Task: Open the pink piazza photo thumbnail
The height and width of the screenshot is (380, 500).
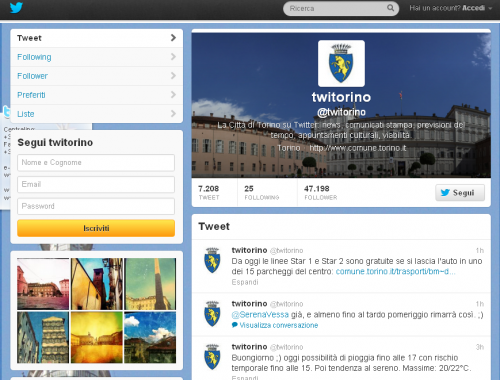Action: point(43,284)
